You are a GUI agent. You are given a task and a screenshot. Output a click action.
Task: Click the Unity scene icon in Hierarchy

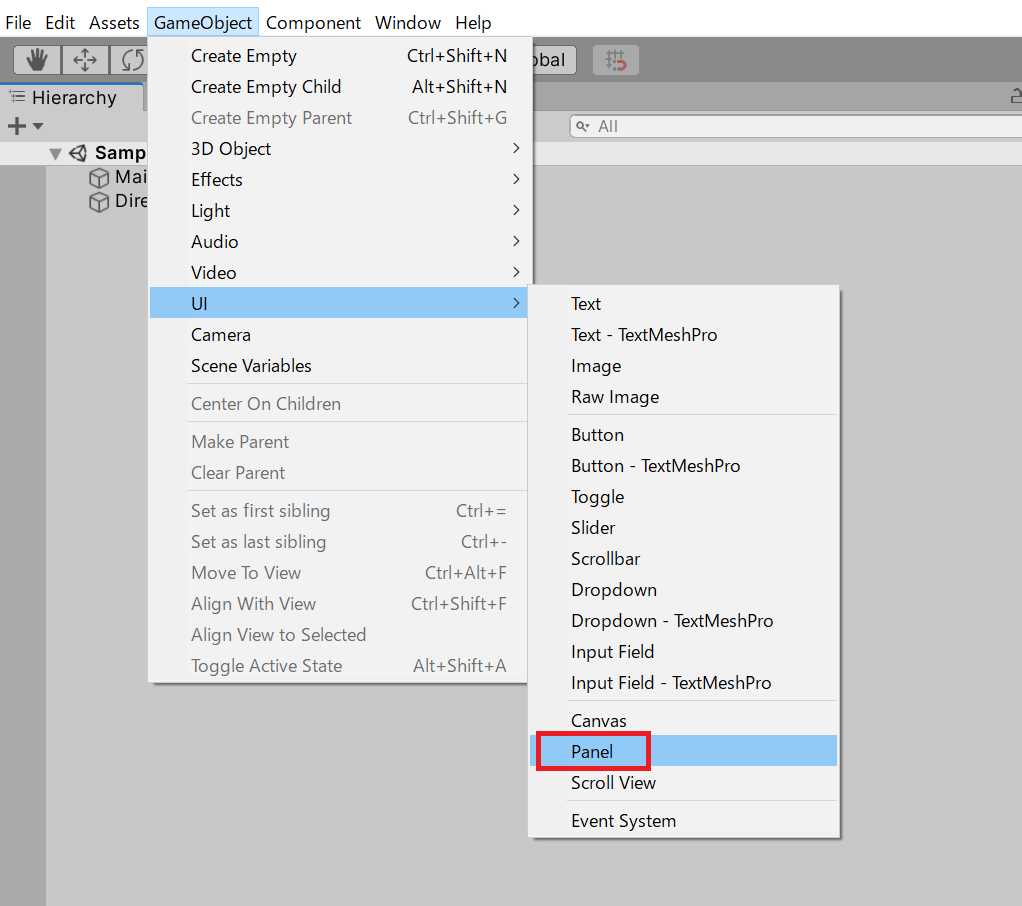(78, 153)
